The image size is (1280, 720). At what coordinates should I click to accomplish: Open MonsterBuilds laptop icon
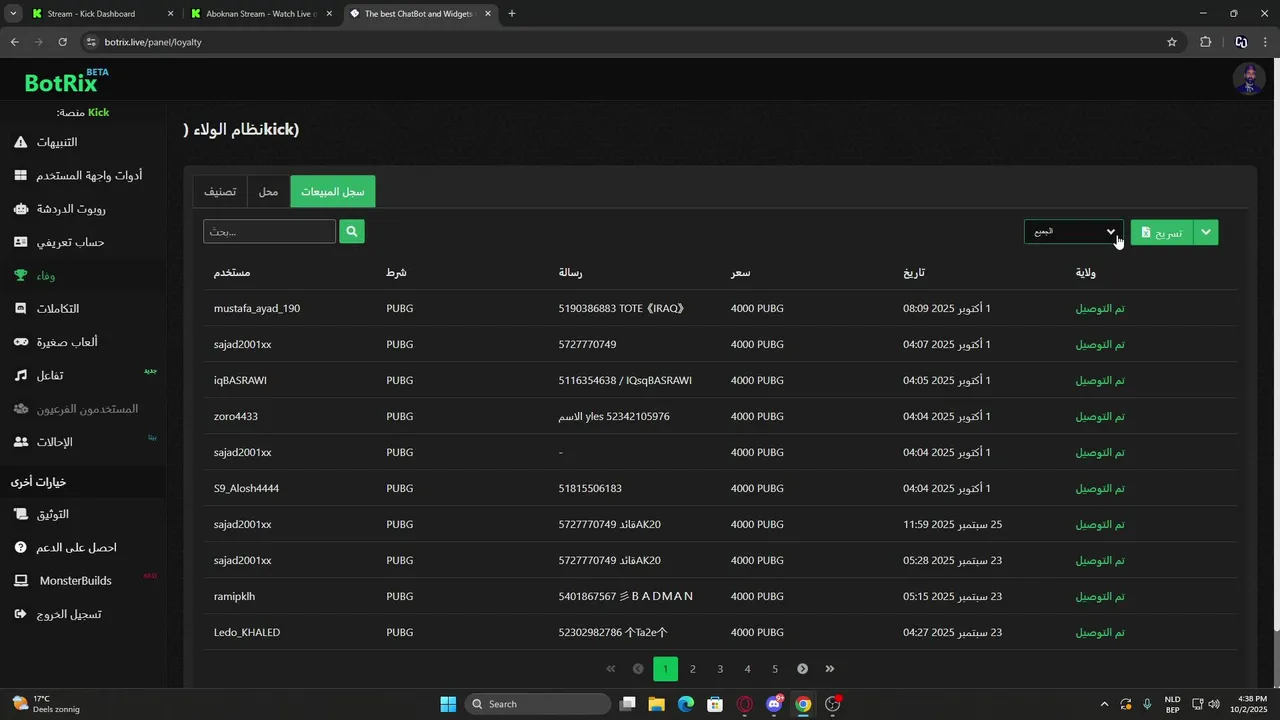[20, 580]
